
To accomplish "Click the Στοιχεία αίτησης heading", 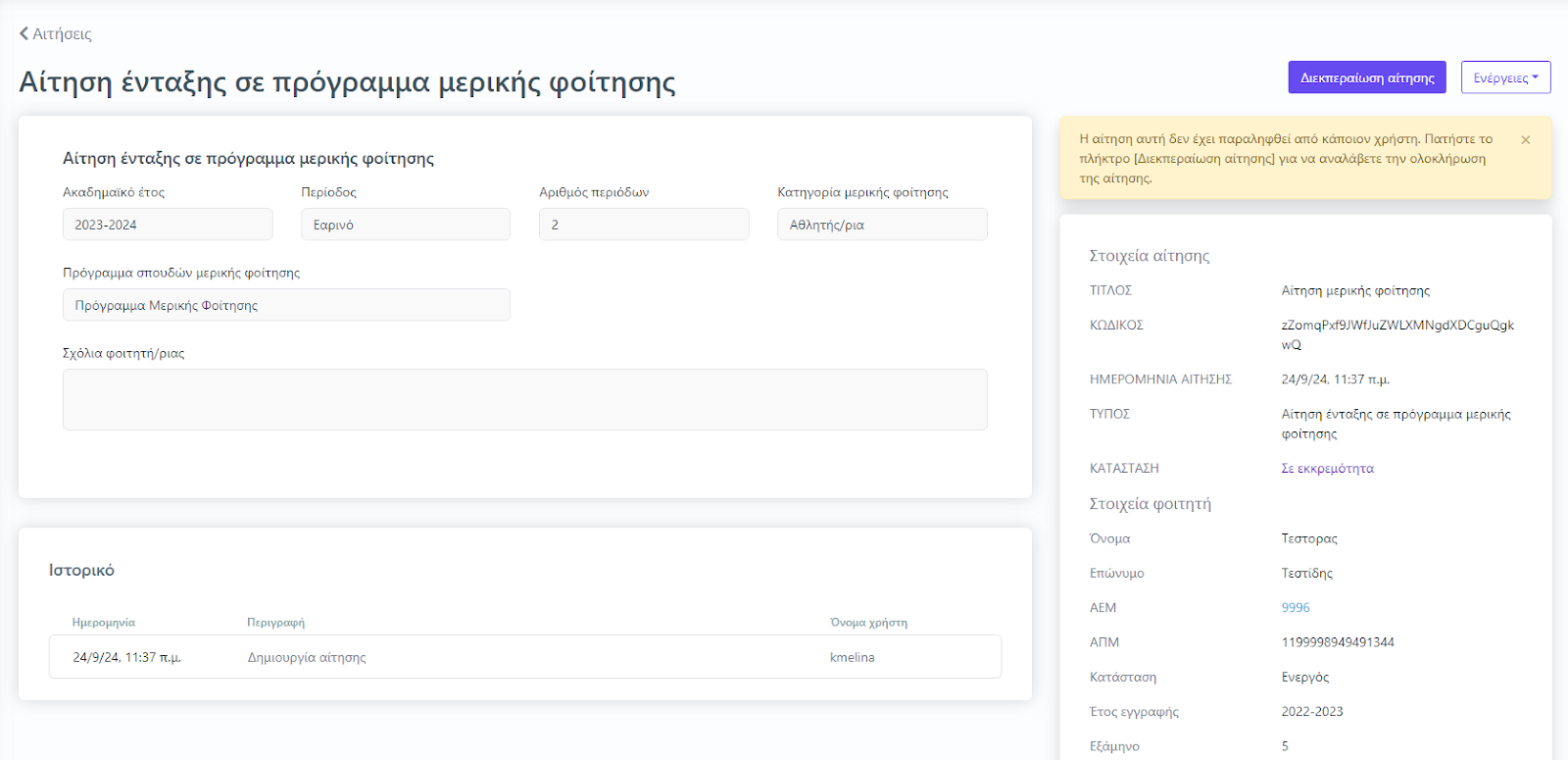I will pos(1150,256).
